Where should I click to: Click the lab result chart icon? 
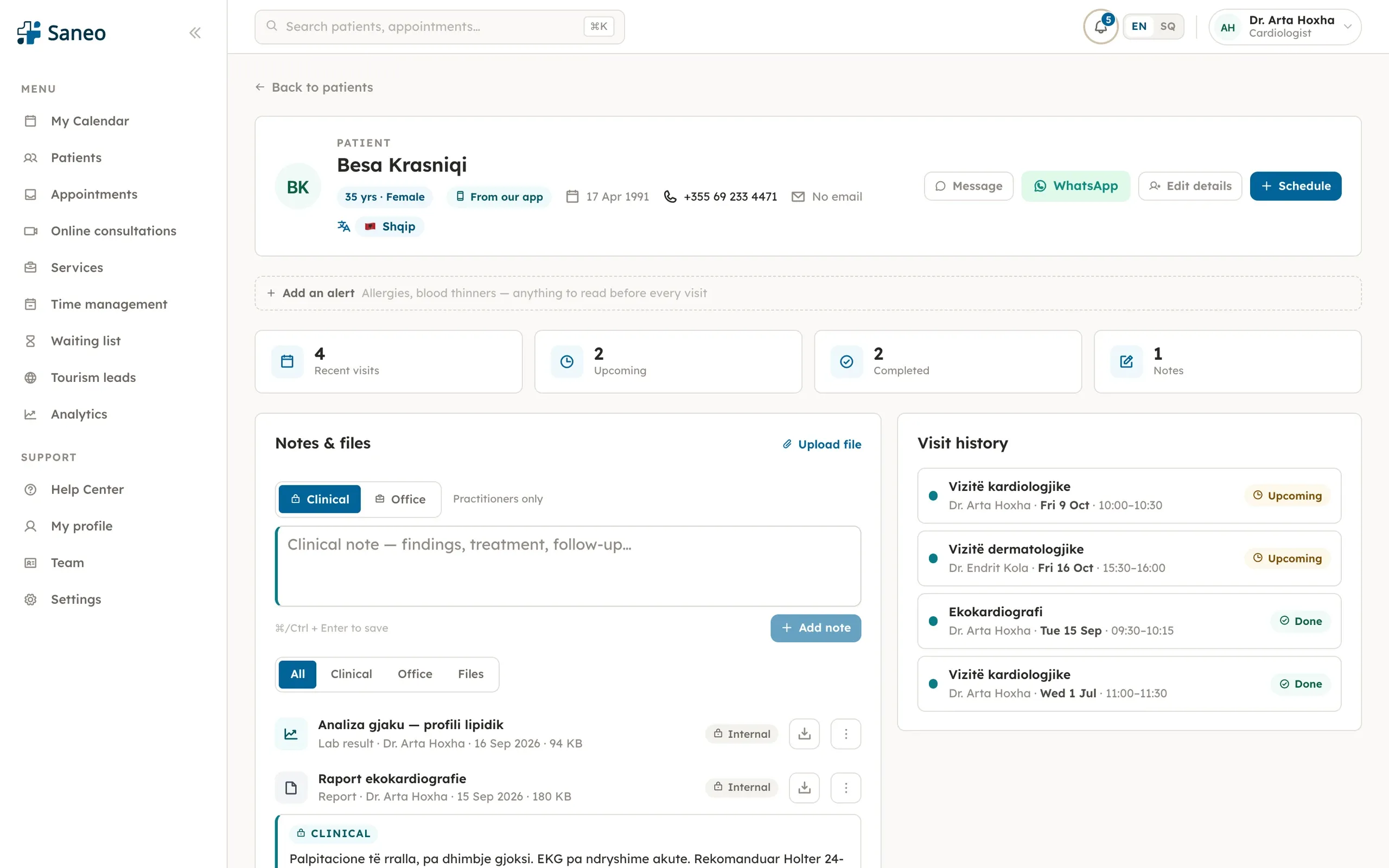(x=291, y=733)
